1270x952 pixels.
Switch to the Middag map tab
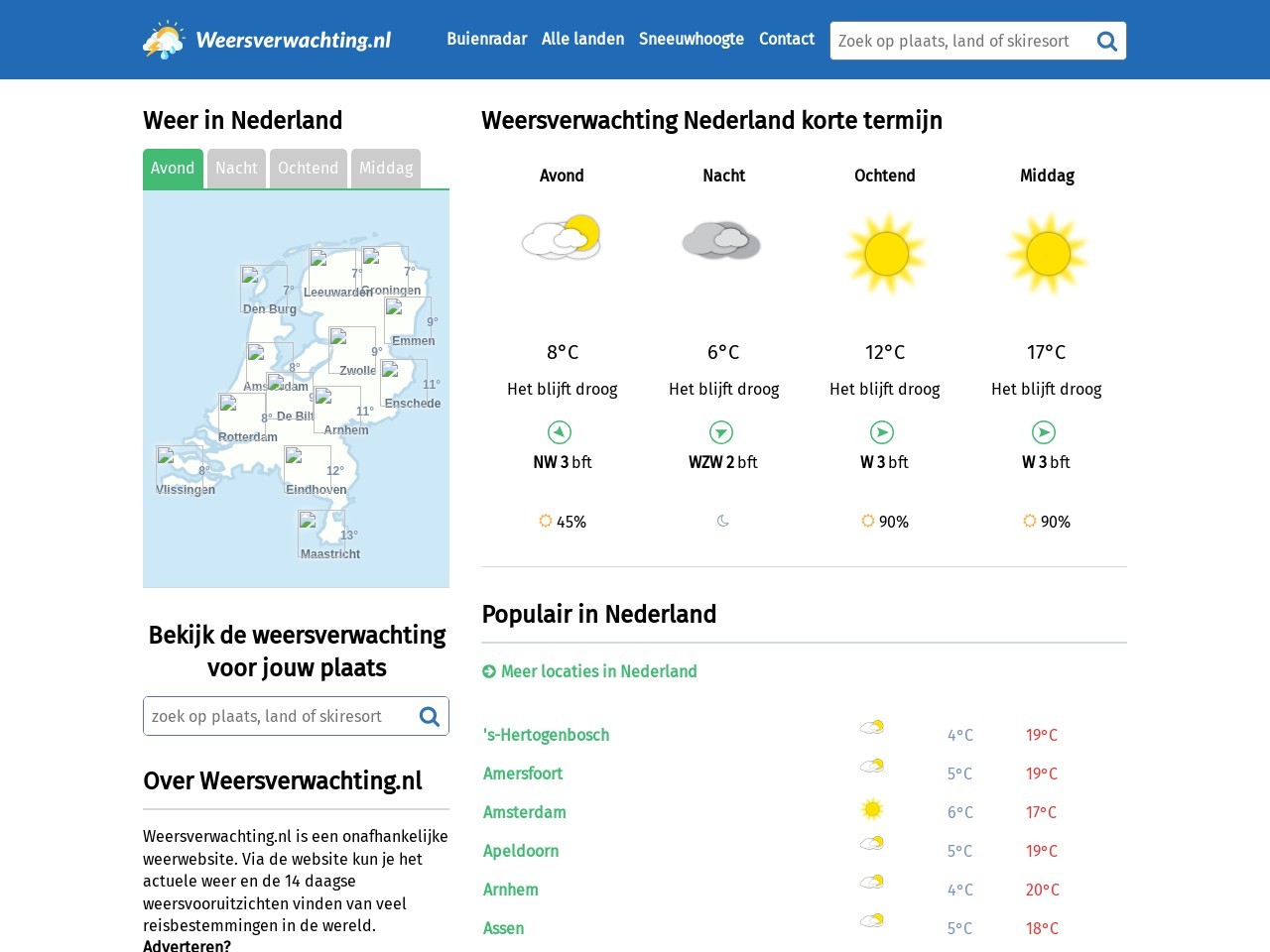386,169
